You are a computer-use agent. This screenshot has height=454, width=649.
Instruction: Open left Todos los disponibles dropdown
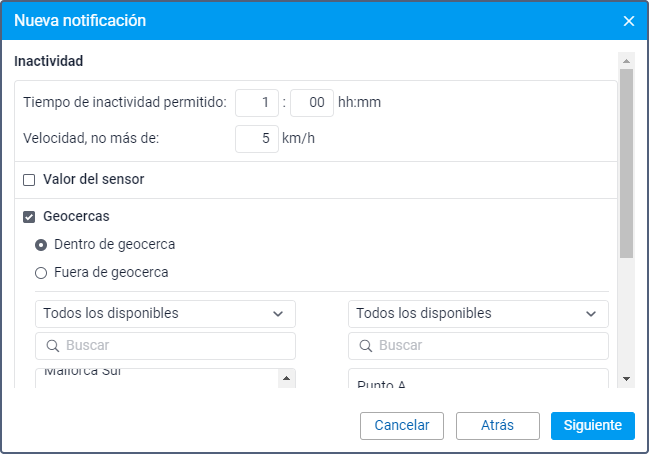(x=165, y=313)
